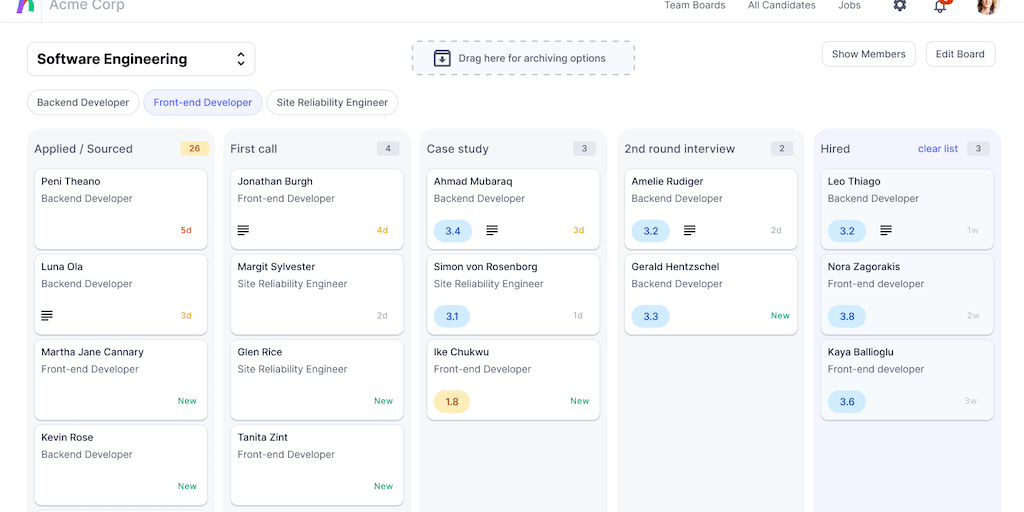This screenshot has height=512, width=1024.
Task: Open notes icon on Luna Ola card
Action: (x=47, y=316)
